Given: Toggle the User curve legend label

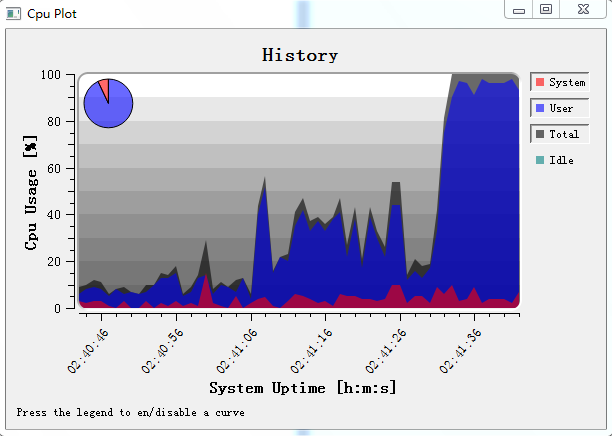Looking at the screenshot, I should tap(562, 108).
